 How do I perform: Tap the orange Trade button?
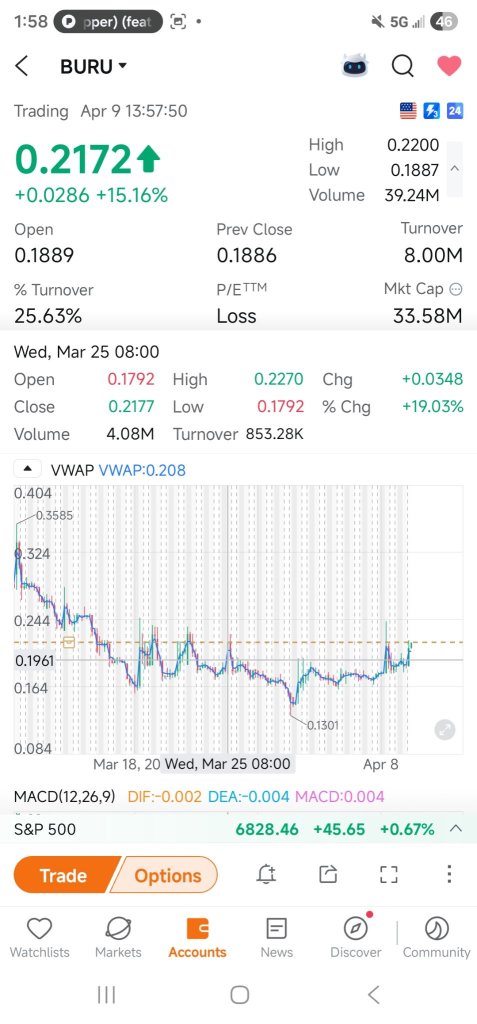tap(64, 875)
